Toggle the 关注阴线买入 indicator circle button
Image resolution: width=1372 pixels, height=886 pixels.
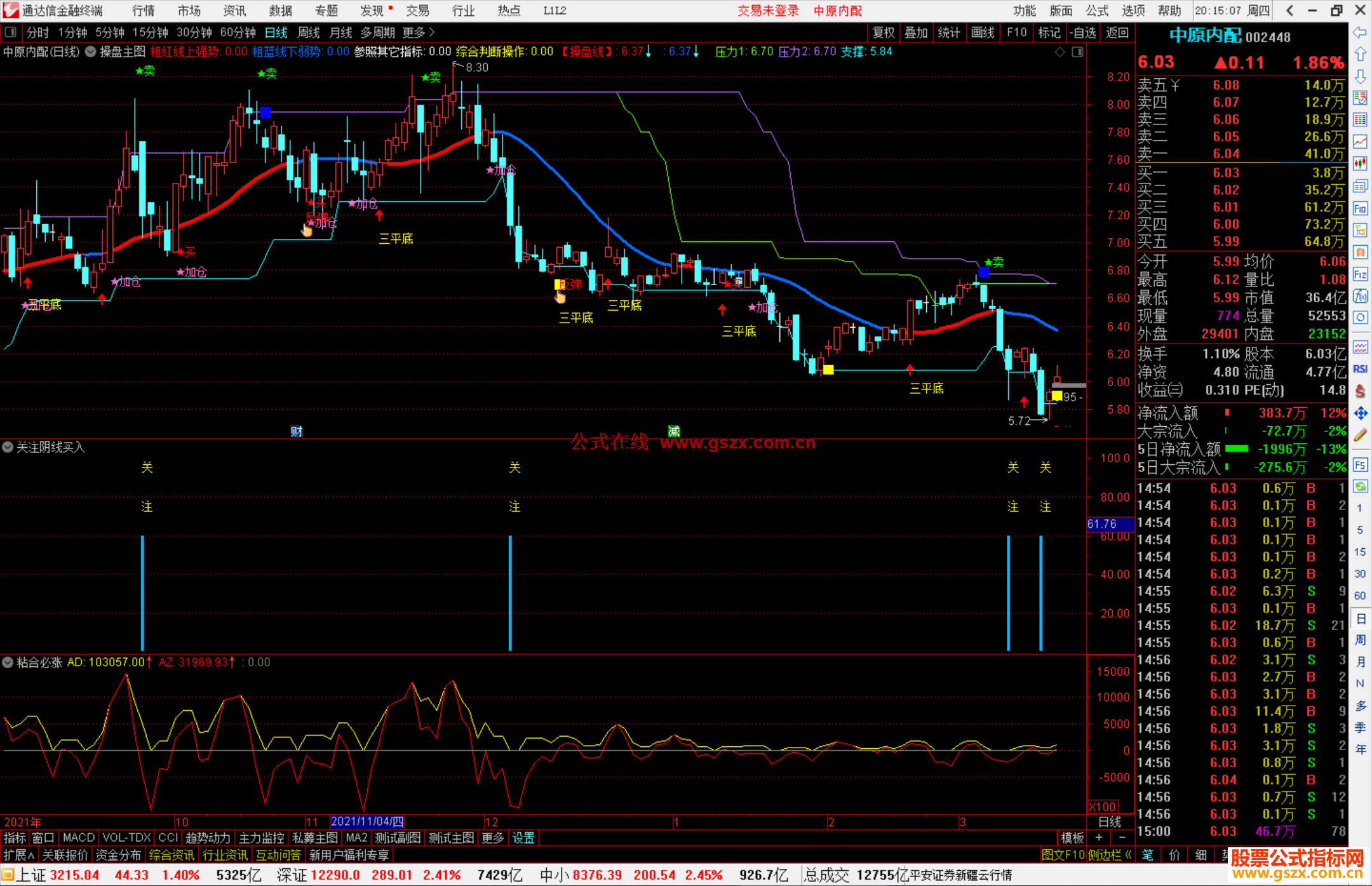point(8,447)
